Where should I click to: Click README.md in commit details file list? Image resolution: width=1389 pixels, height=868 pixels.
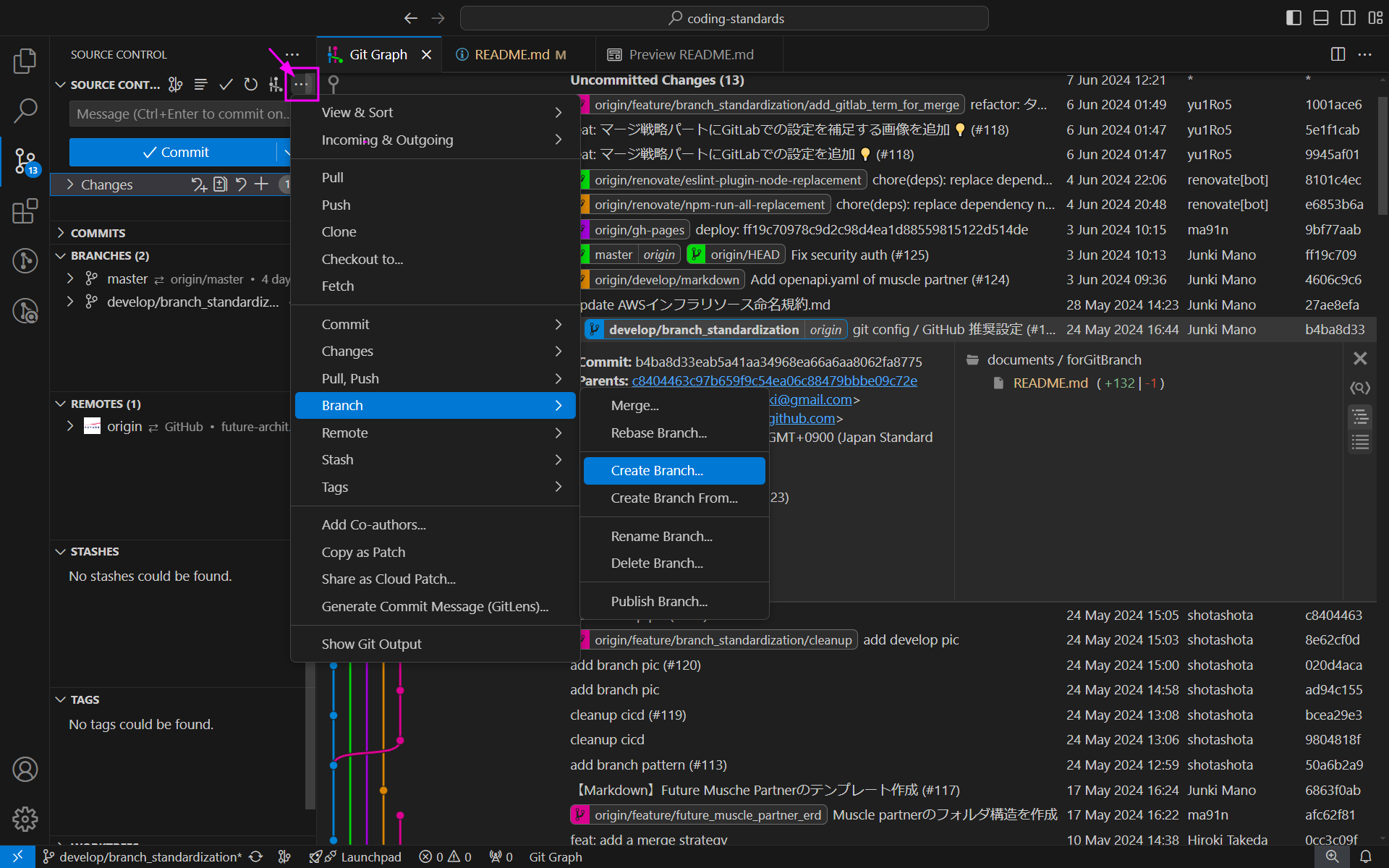[x=1050, y=383]
